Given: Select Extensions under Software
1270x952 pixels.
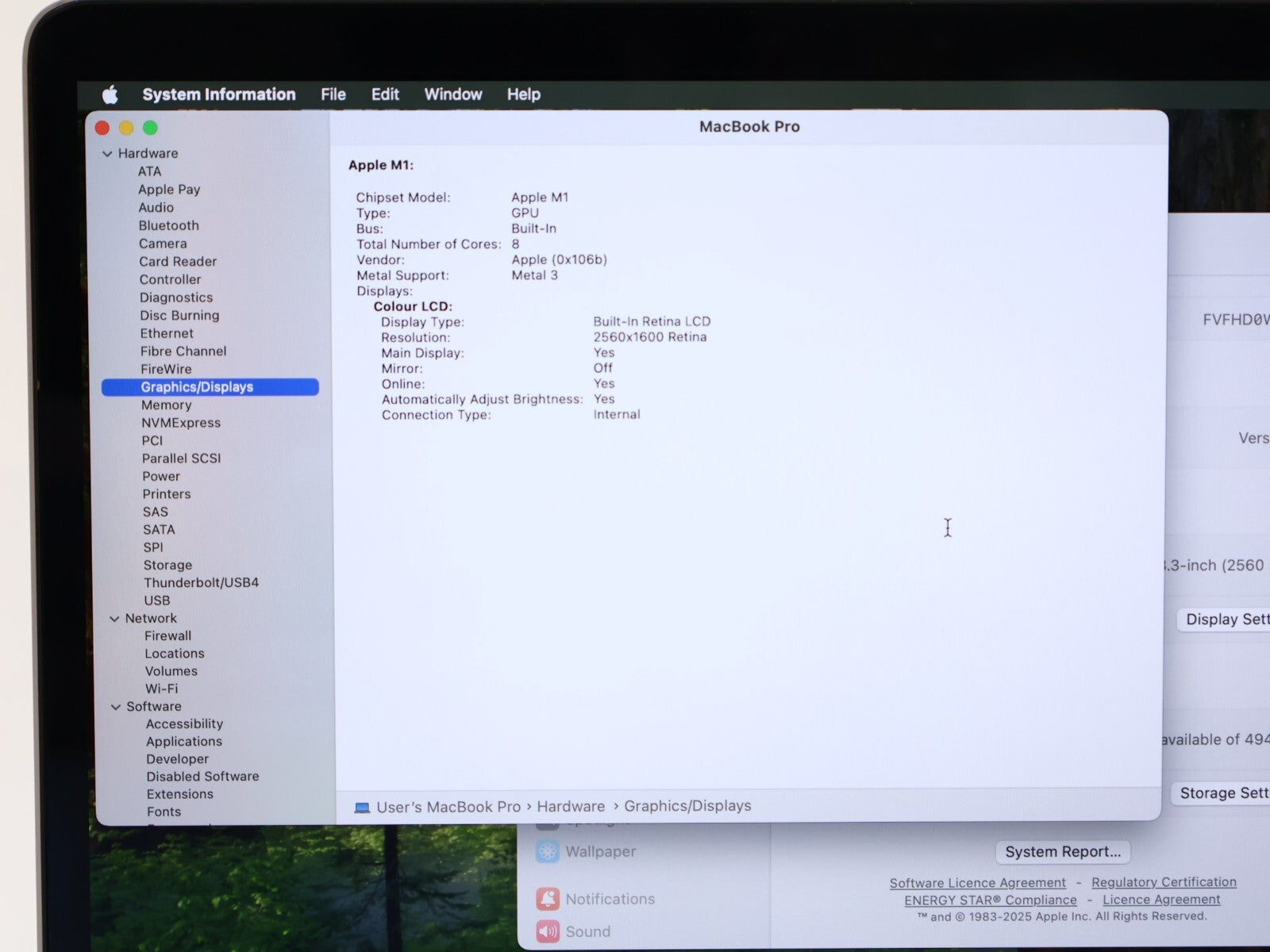Looking at the screenshot, I should pos(180,794).
